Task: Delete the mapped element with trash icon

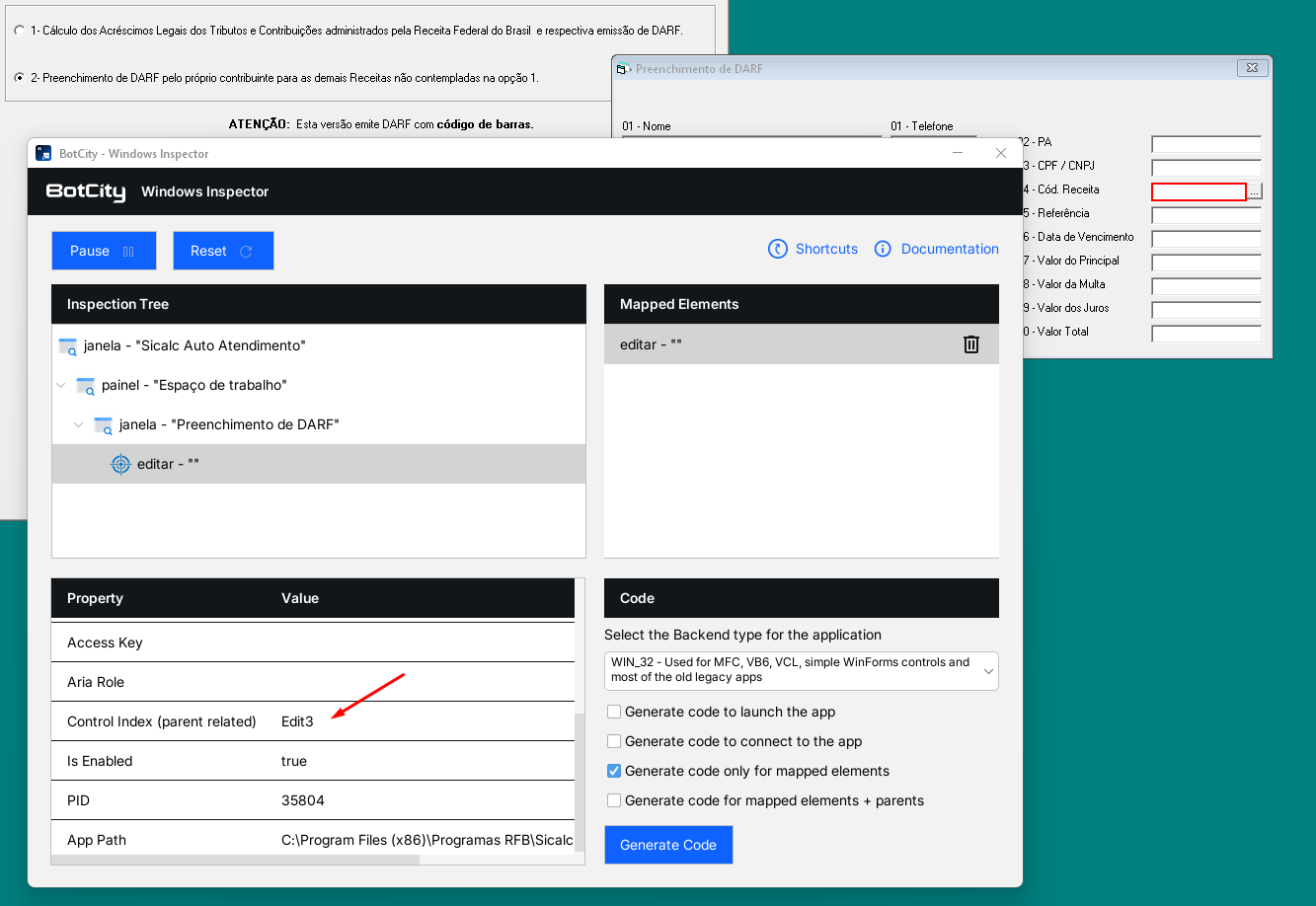Action: click(x=971, y=344)
